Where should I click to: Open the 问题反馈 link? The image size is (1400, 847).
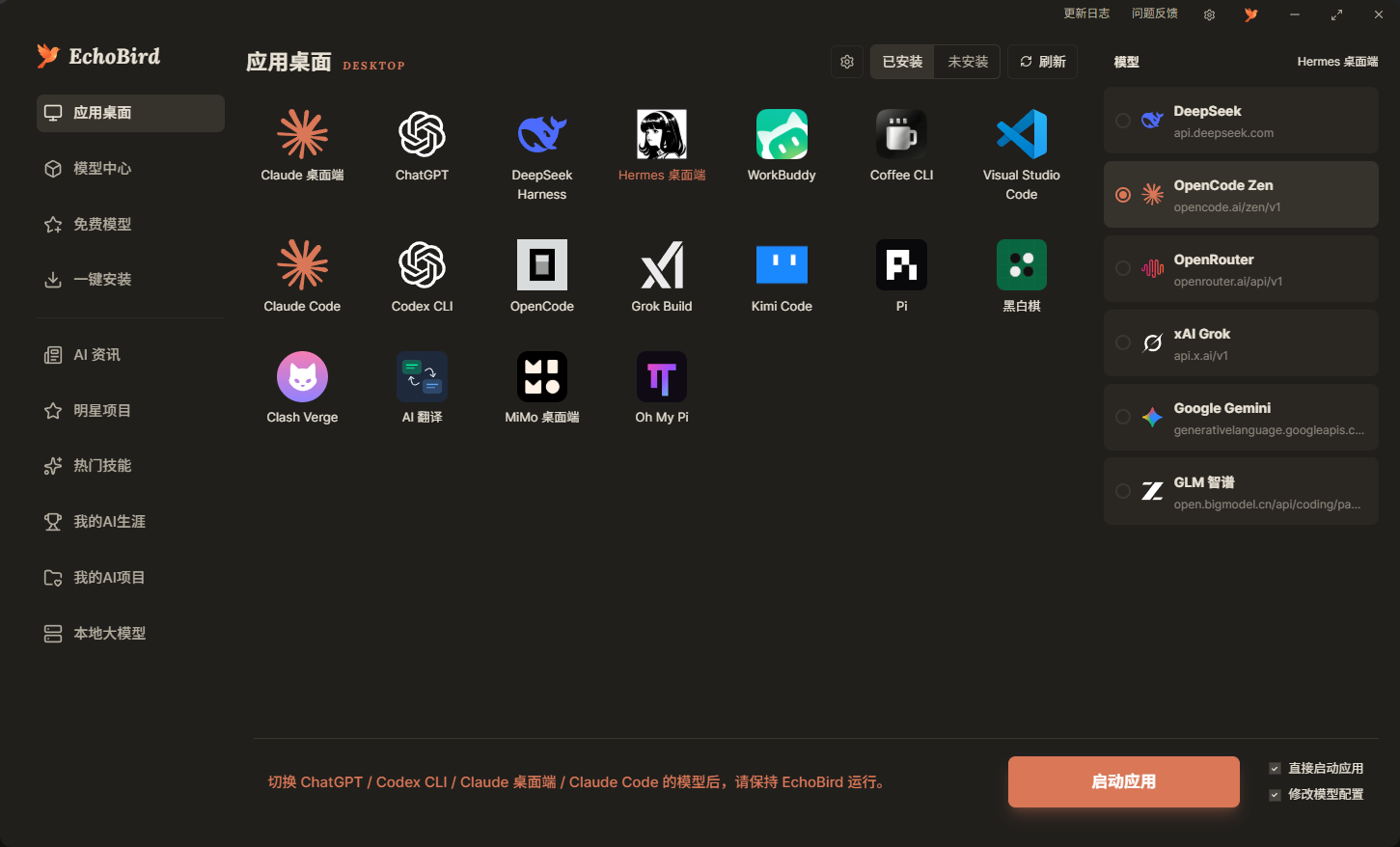tap(1155, 14)
